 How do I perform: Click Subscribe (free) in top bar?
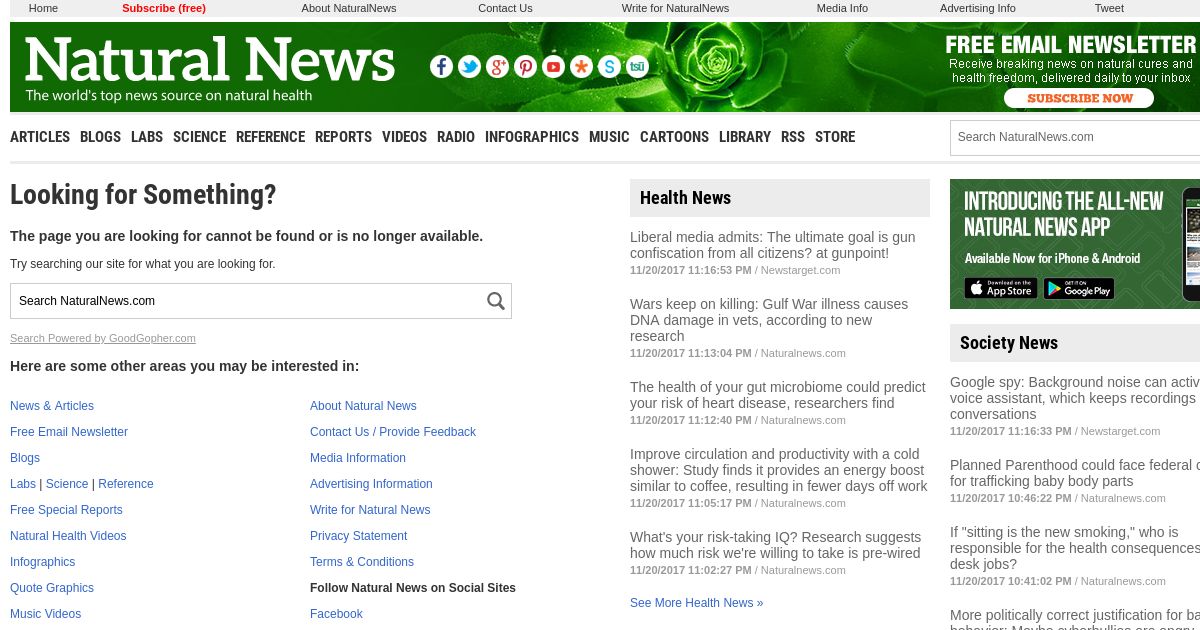[164, 8]
